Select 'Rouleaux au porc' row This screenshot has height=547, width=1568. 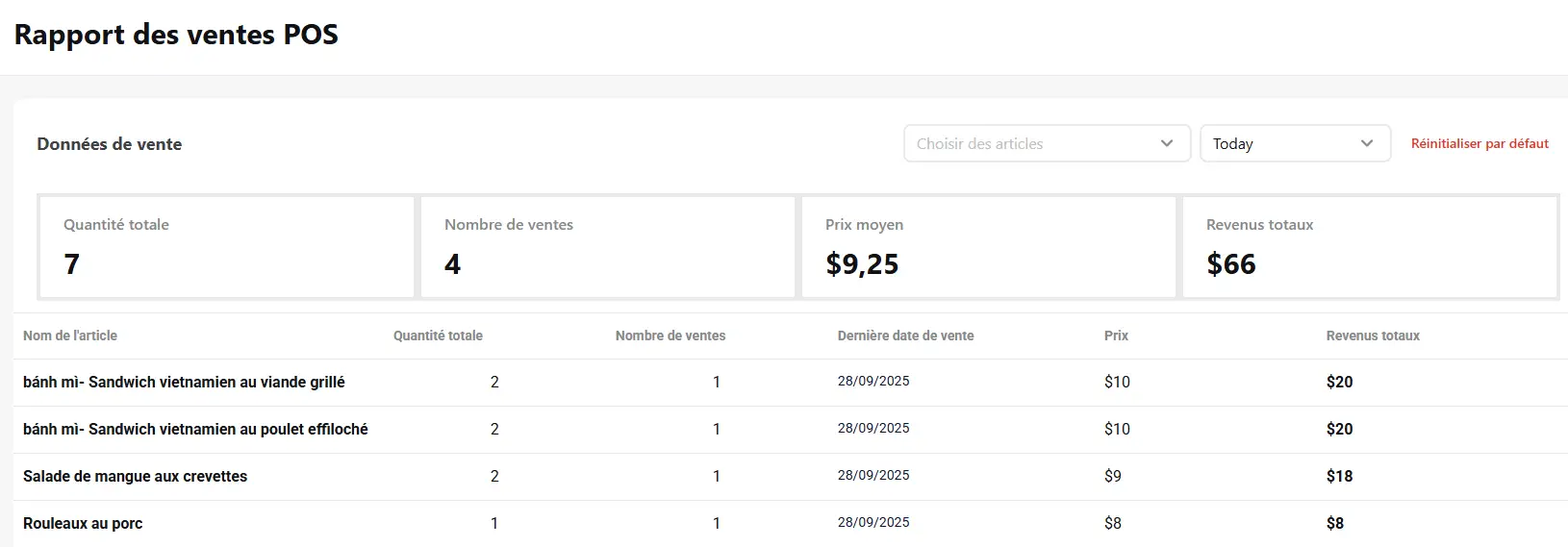pos(791,524)
